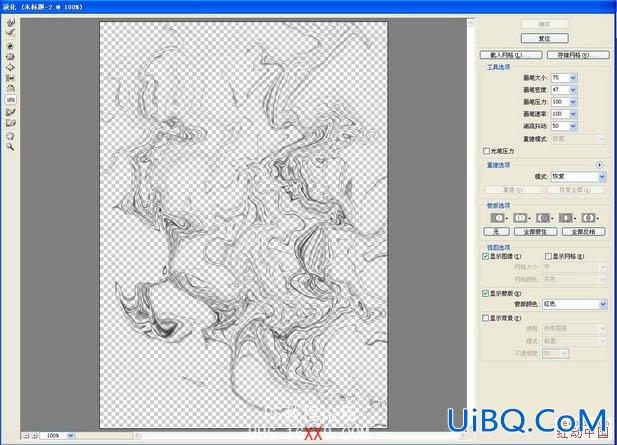
Task: Open the 湍流抖动 turbulent jitter dropdown
Action: tap(573, 126)
